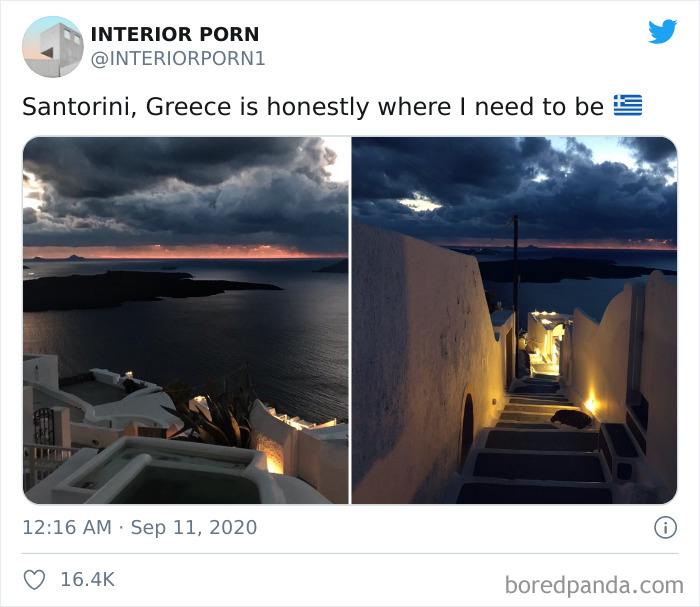Click the Greek flag emoji
Screen dimensions: 700x607
tap(628, 106)
